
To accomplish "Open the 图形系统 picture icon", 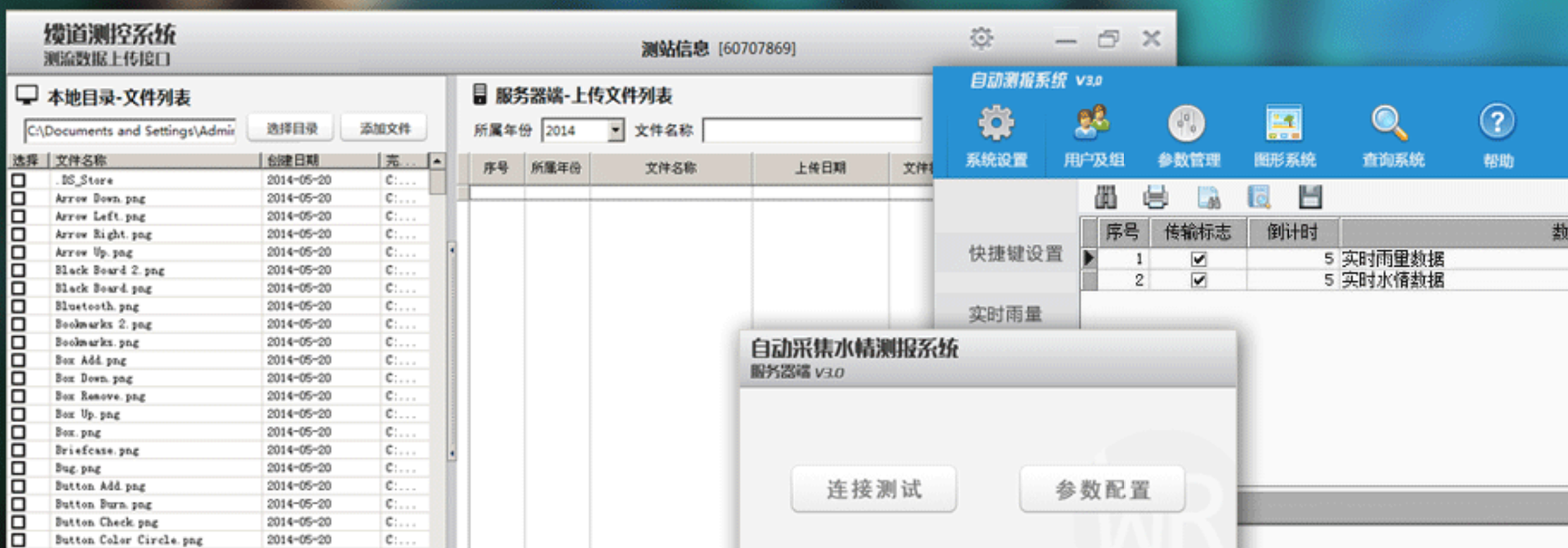I will (1284, 124).
